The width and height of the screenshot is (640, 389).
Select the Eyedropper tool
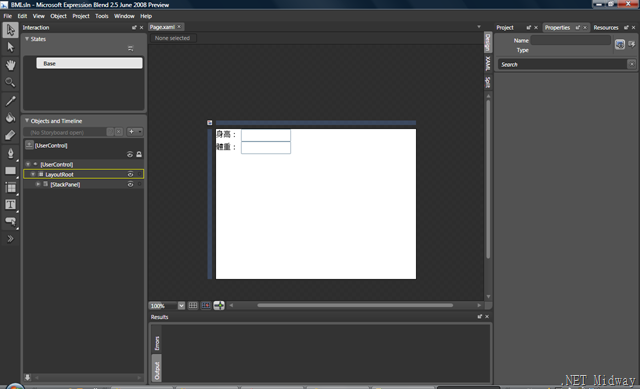click(x=10, y=100)
